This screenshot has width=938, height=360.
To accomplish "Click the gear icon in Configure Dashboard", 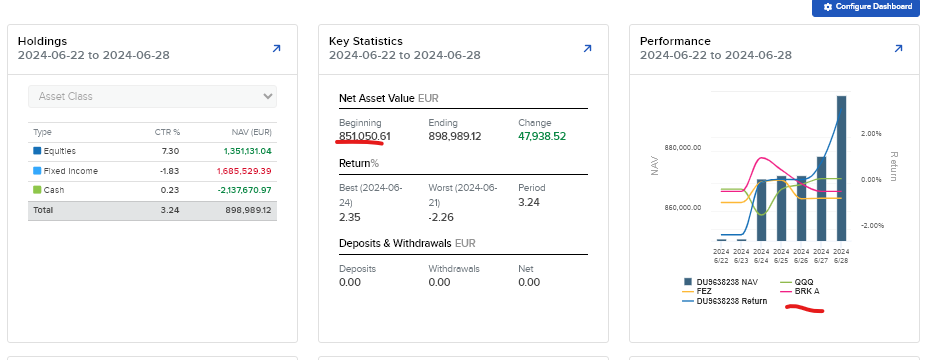I will (x=828, y=7).
